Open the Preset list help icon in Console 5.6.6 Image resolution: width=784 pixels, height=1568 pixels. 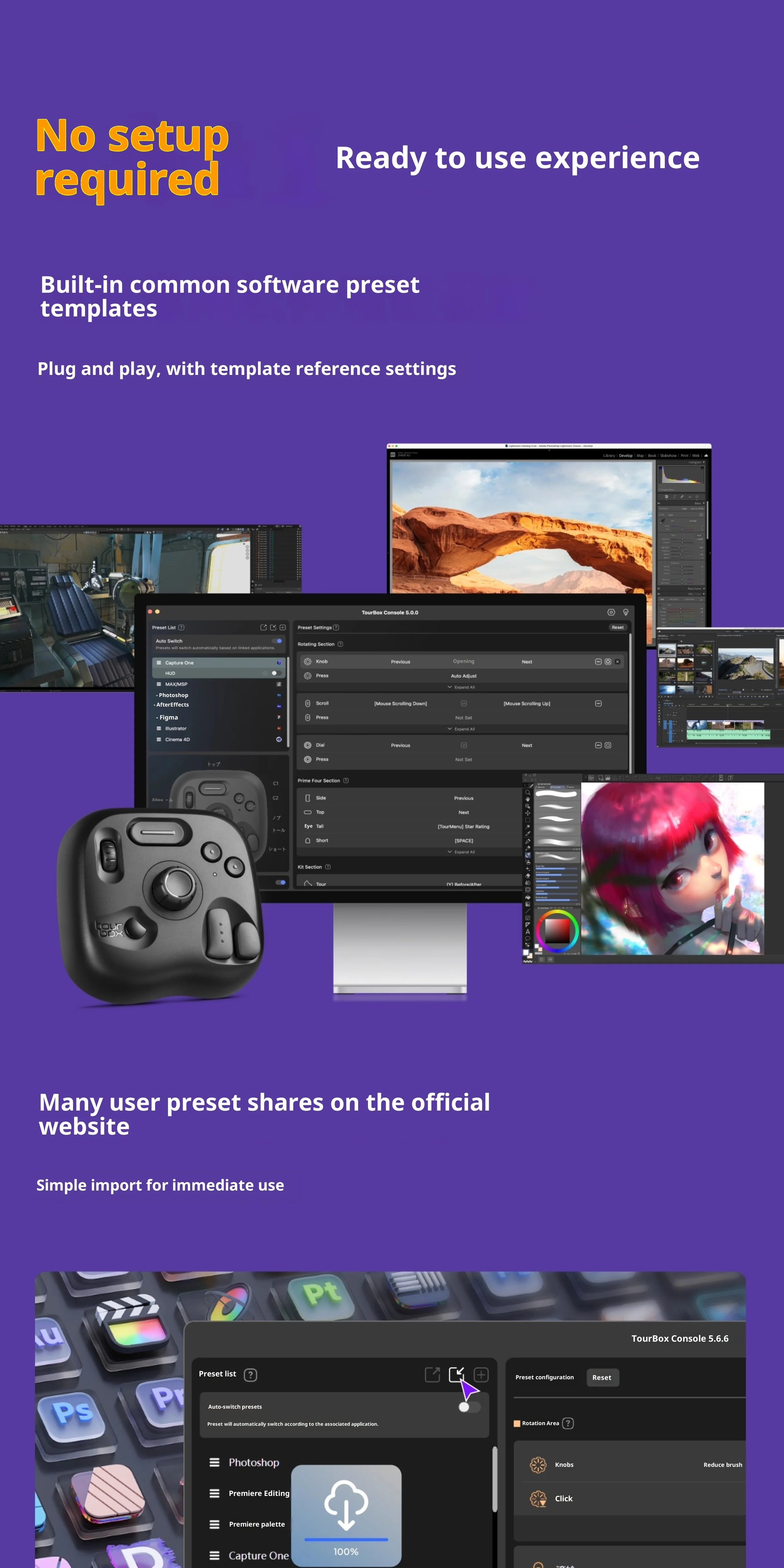pos(250,1375)
